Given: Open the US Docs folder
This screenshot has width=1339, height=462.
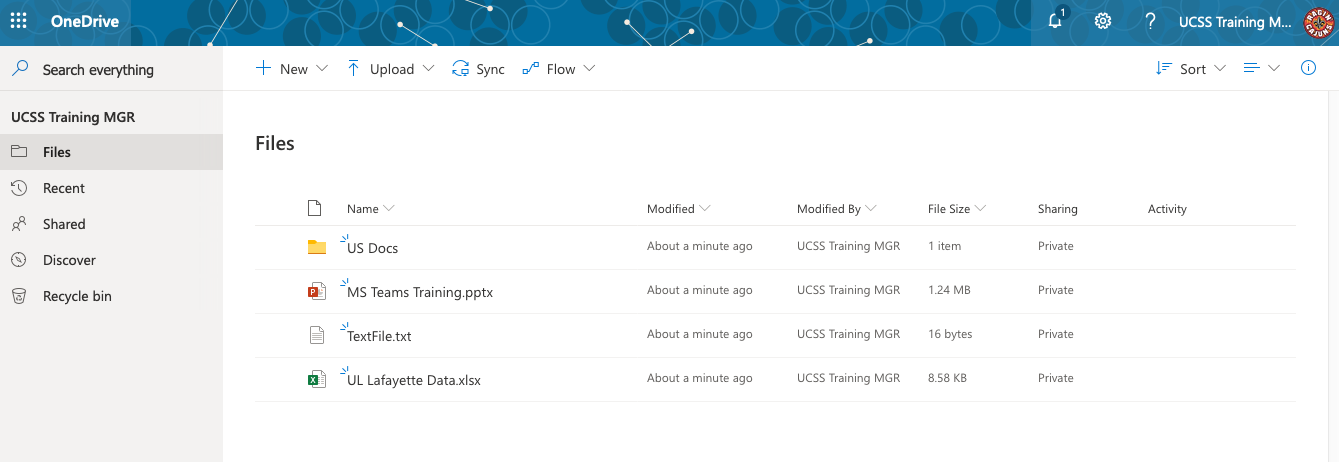Looking at the screenshot, I should [372, 248].
